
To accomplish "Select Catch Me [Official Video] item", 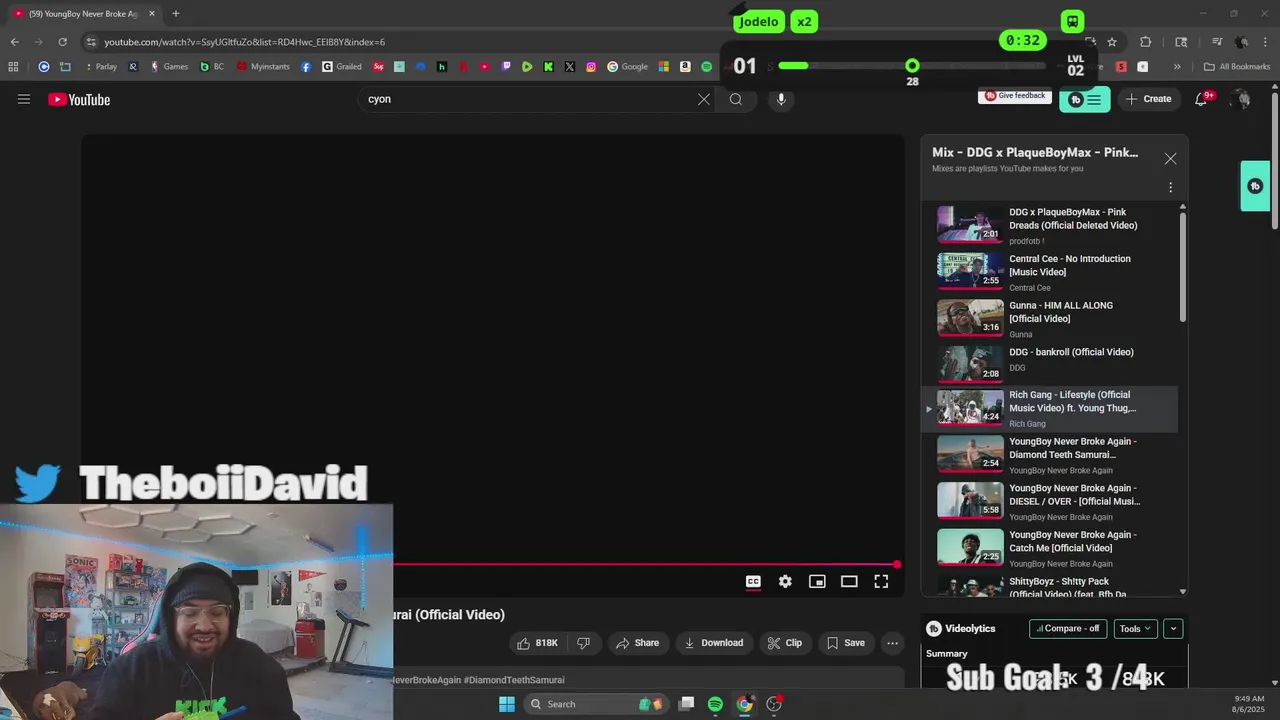I will [x=1049, y=548].
